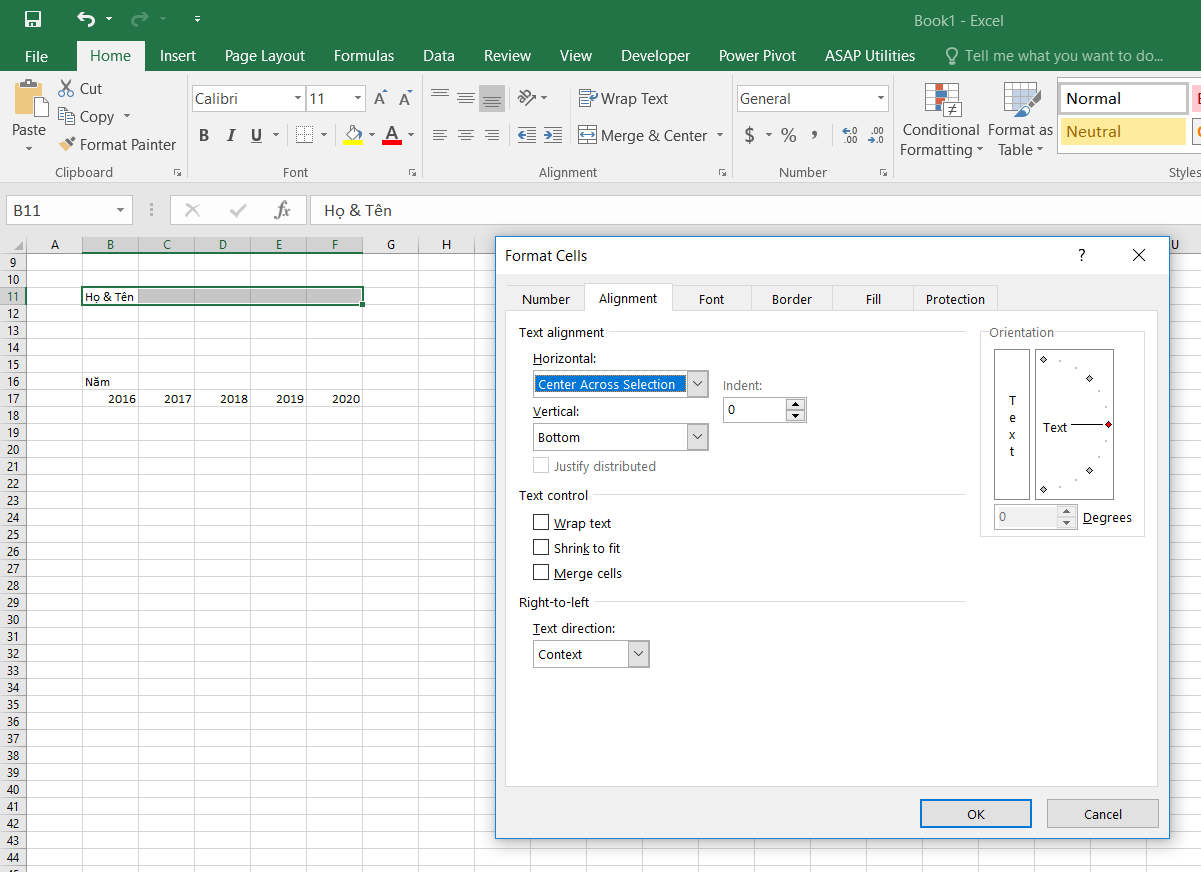Apply Underline formatting
1201x872 pixels.
pos(257,135)
